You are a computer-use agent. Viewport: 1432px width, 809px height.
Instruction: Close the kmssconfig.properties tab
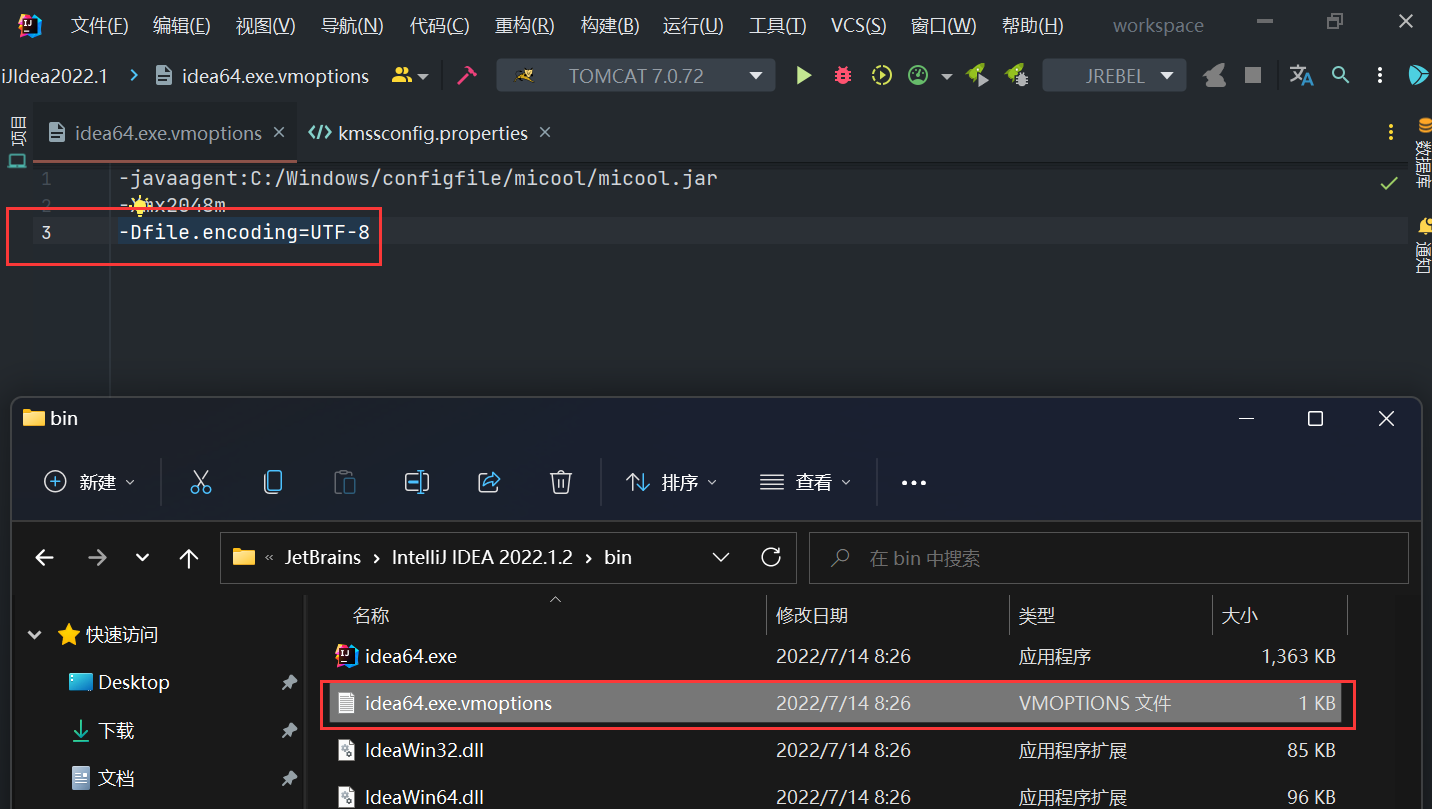click(x=545, y=132)
